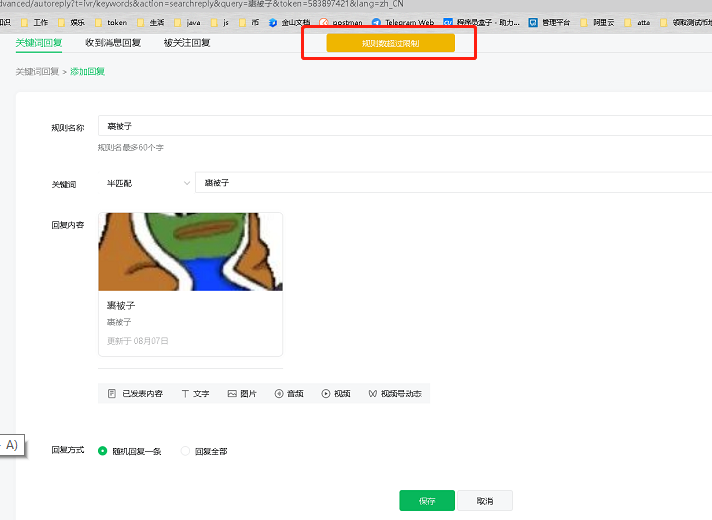Switch to the 收到消息回复 tab
This screenshot has width=712, height=520.
pos(113,43)
